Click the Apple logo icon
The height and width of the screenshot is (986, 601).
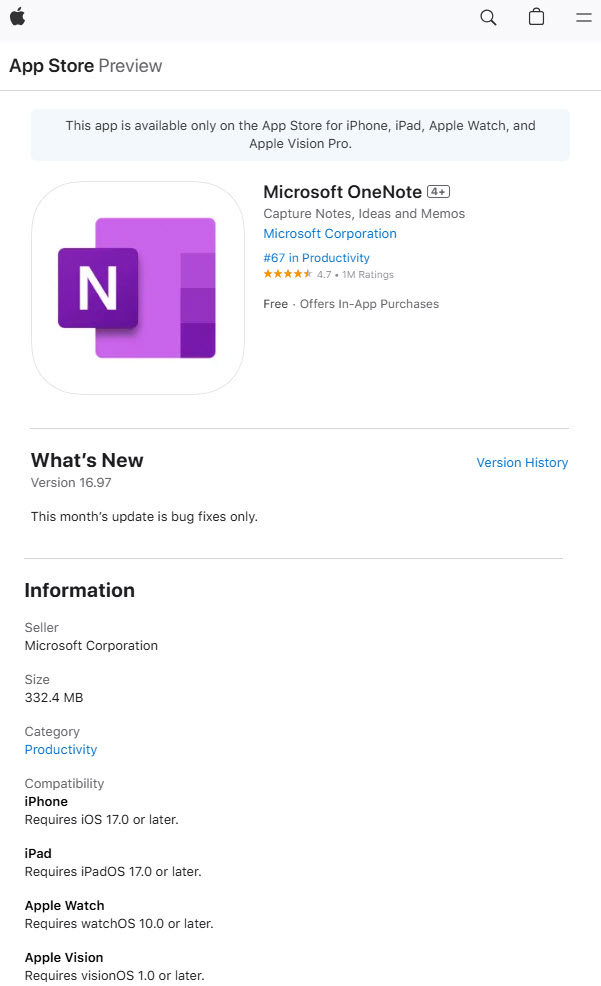pyautogui.click(x=18, y=17)
